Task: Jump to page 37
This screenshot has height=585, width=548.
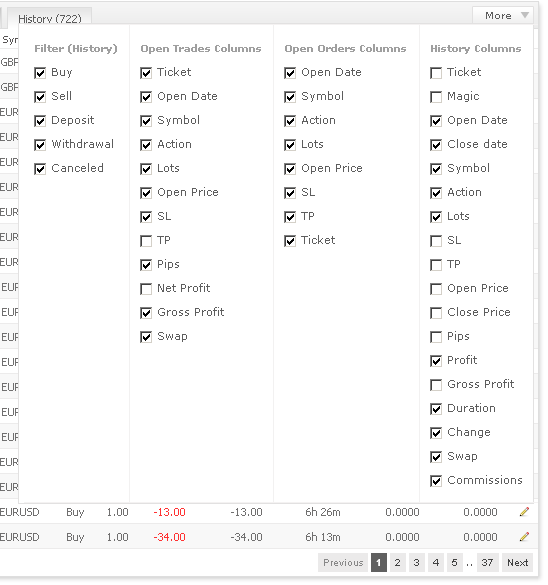Action: [487, 562]
